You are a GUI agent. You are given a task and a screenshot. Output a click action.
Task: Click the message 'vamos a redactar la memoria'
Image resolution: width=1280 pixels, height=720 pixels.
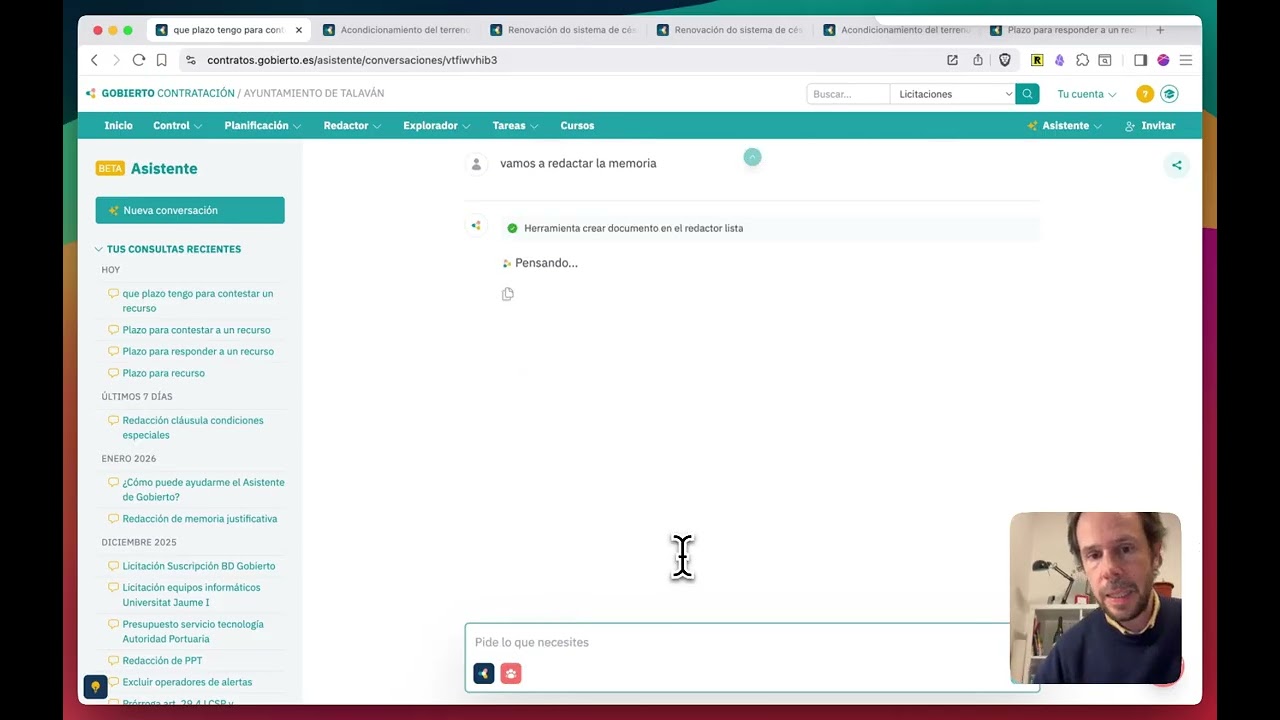pos(578,163)
